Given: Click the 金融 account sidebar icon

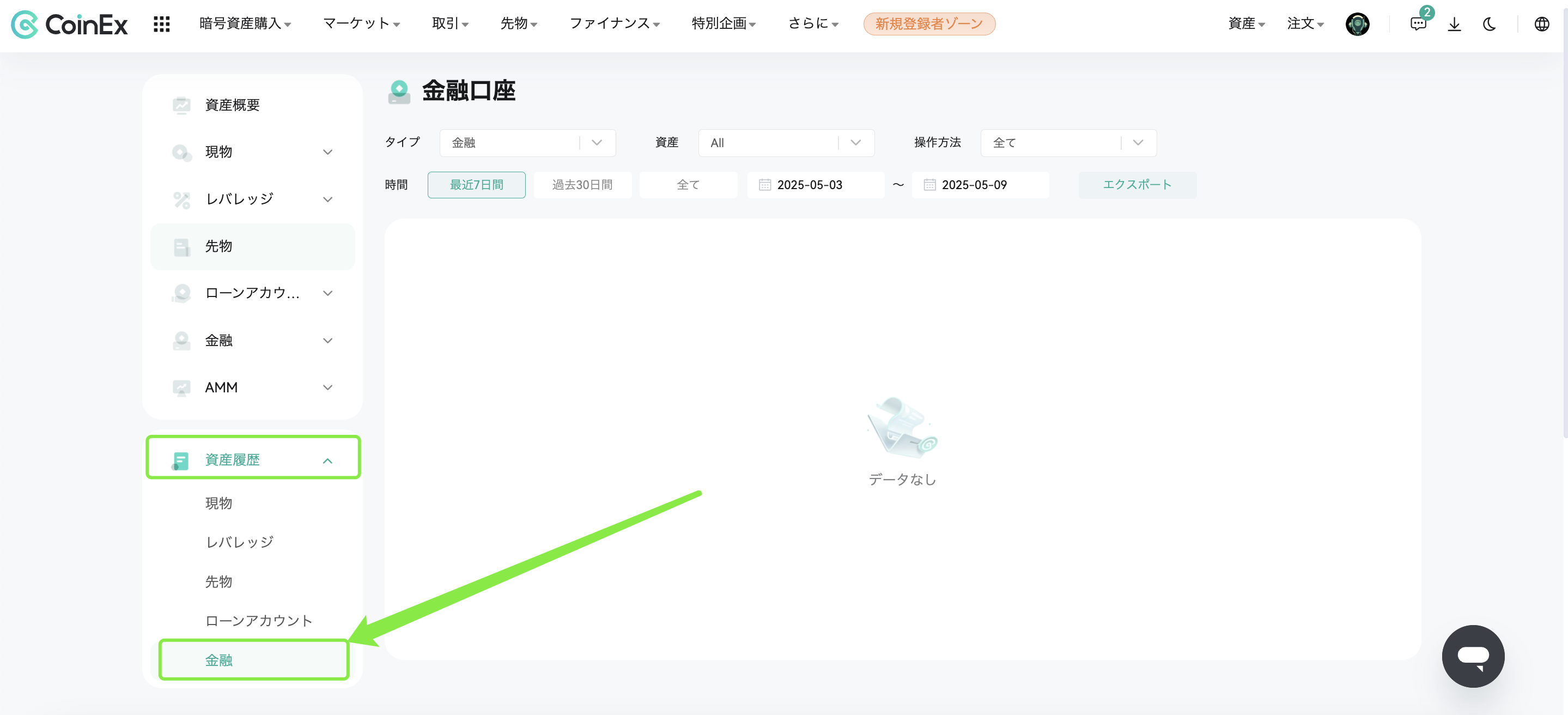Looking at the screenshot, I should 181,341.
